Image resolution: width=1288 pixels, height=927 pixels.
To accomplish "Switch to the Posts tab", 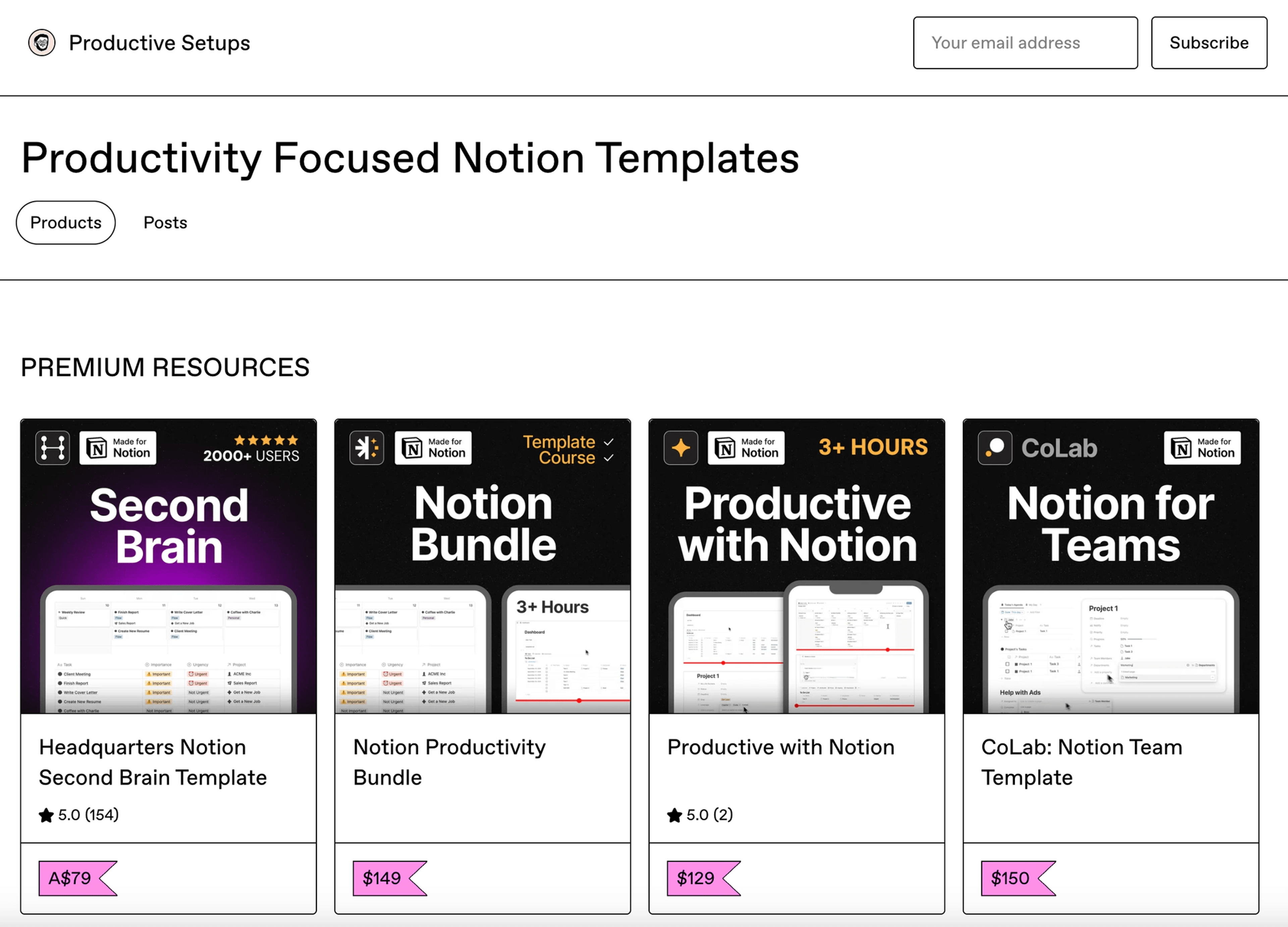I will tap(165, 223).
